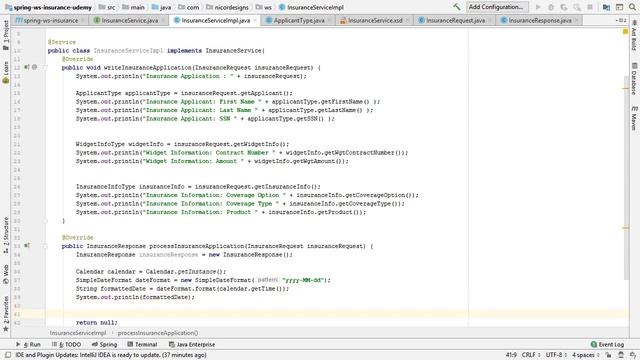Click the Add Configuration... dropdown
This screenshot has width=640, height=360.
497,7
